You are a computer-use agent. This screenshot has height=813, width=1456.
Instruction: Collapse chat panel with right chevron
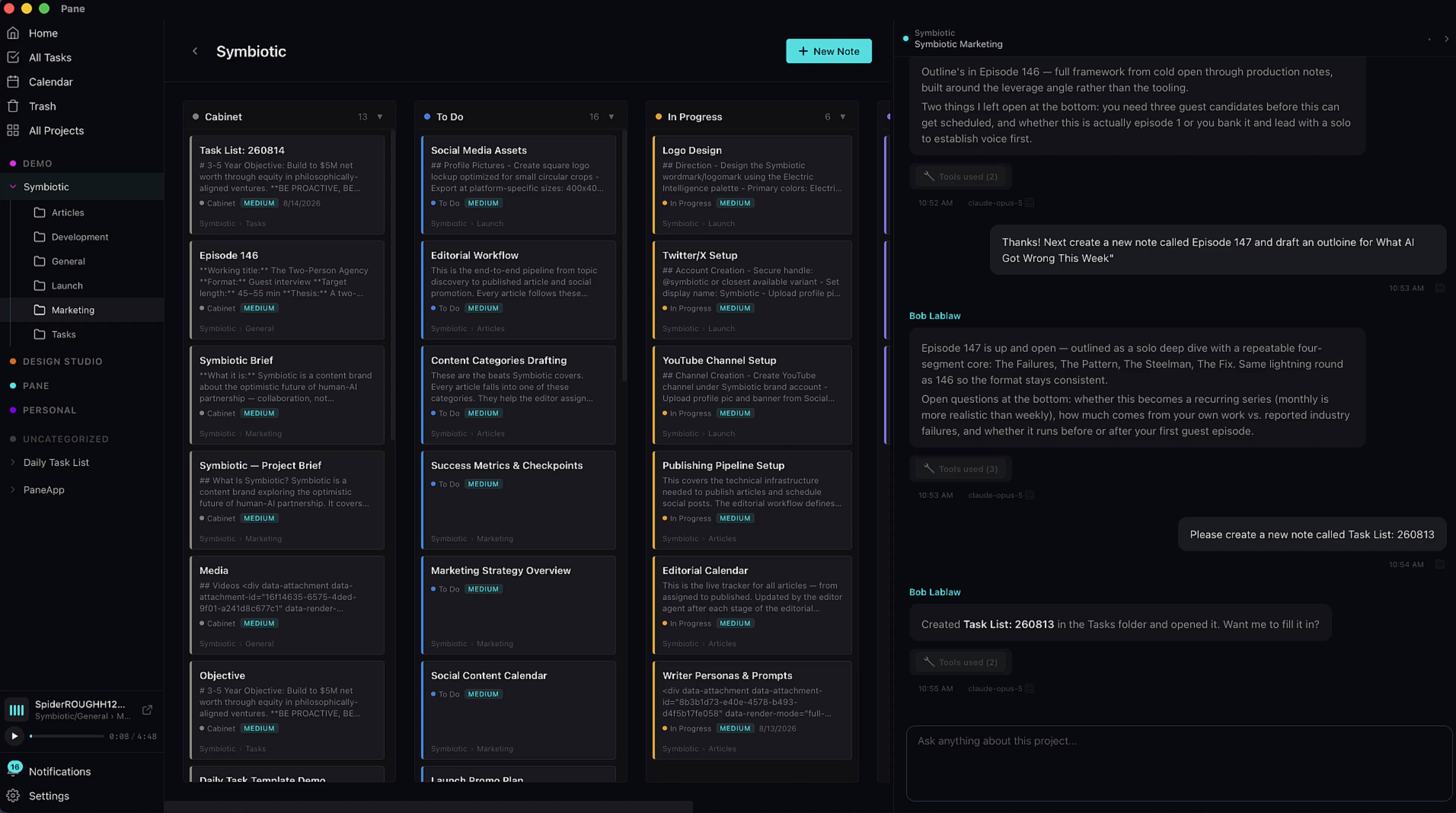click(1446, 38)
